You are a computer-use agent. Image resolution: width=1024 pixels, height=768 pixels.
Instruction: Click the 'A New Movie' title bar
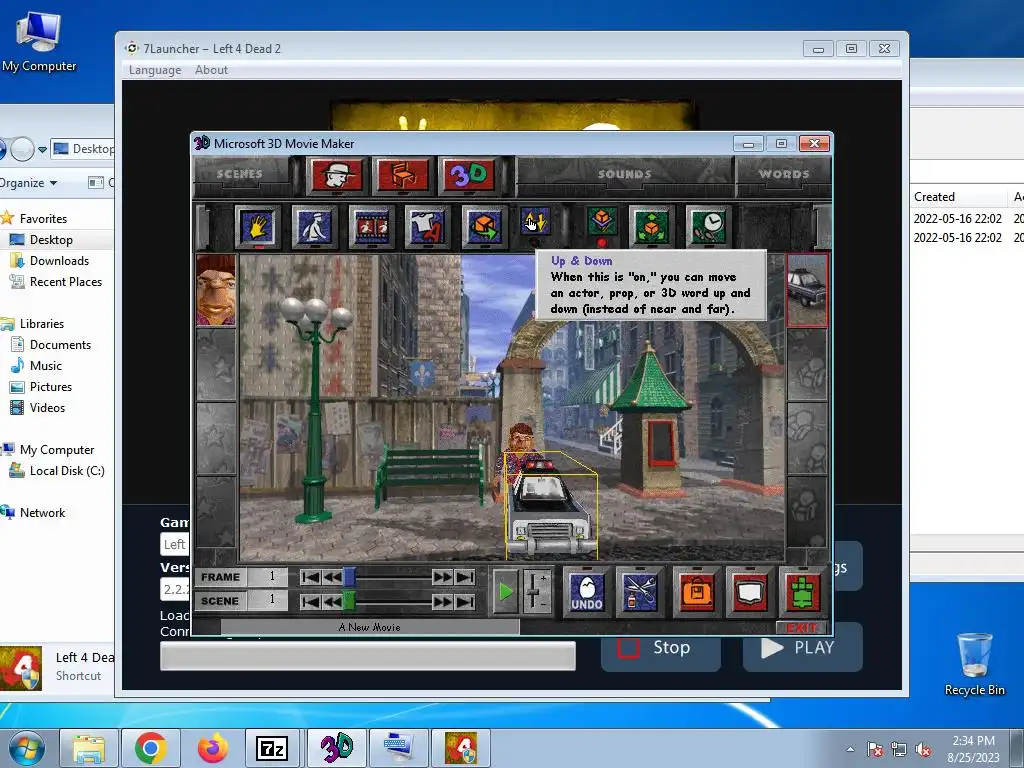click(x=370, y=627)
